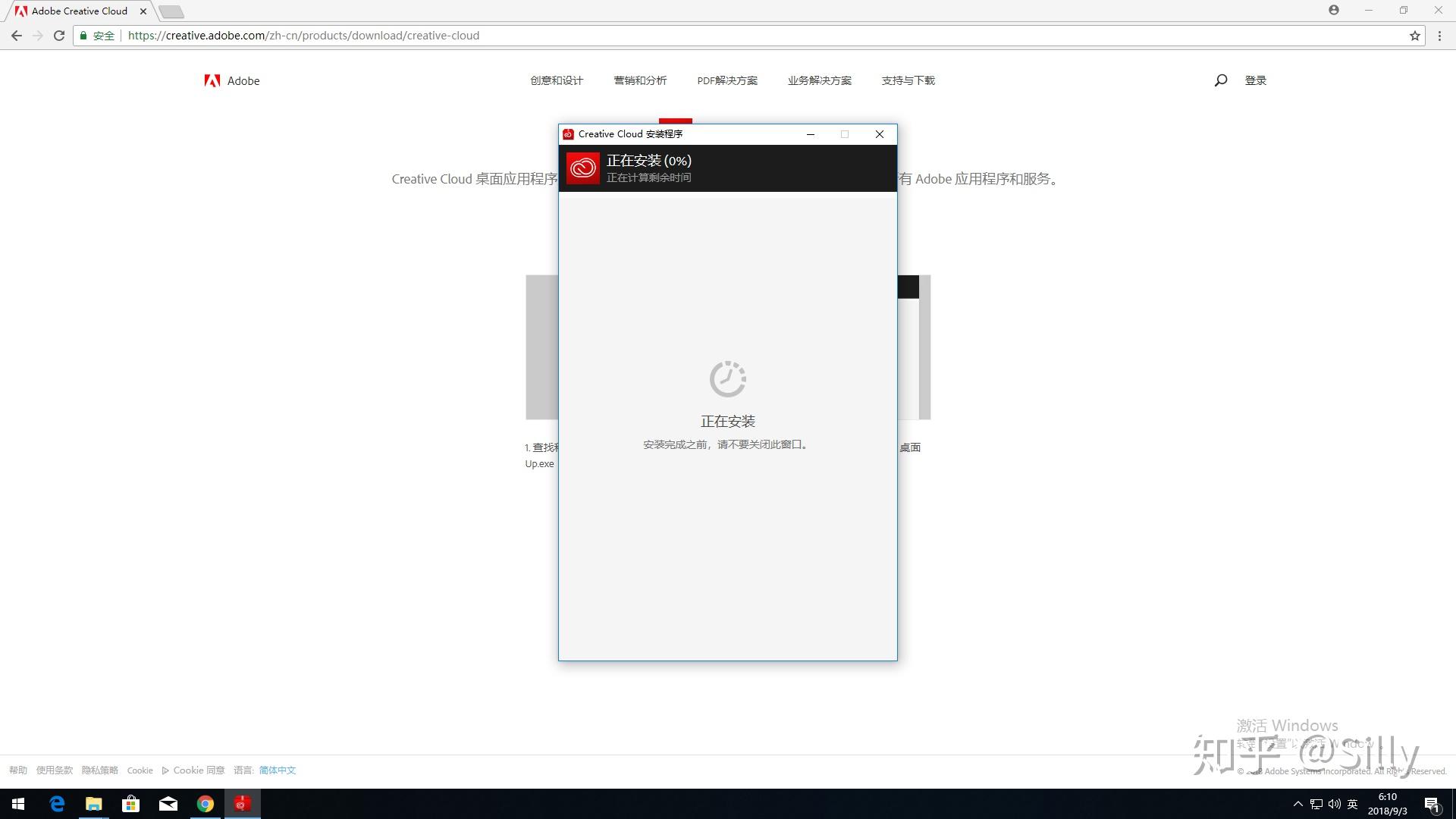Change language via 简体中文 link
1456x819 pixels.
click(x=278, y=770)
